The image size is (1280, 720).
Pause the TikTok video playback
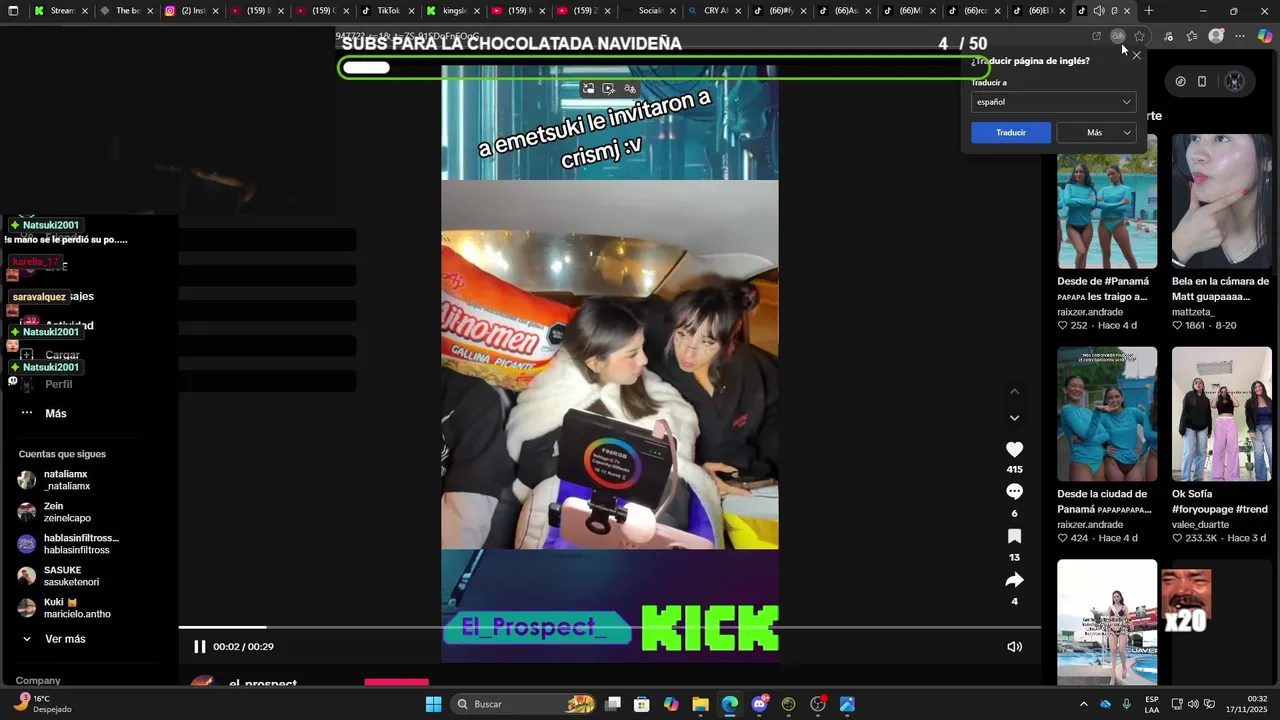(x=199, y=647)
